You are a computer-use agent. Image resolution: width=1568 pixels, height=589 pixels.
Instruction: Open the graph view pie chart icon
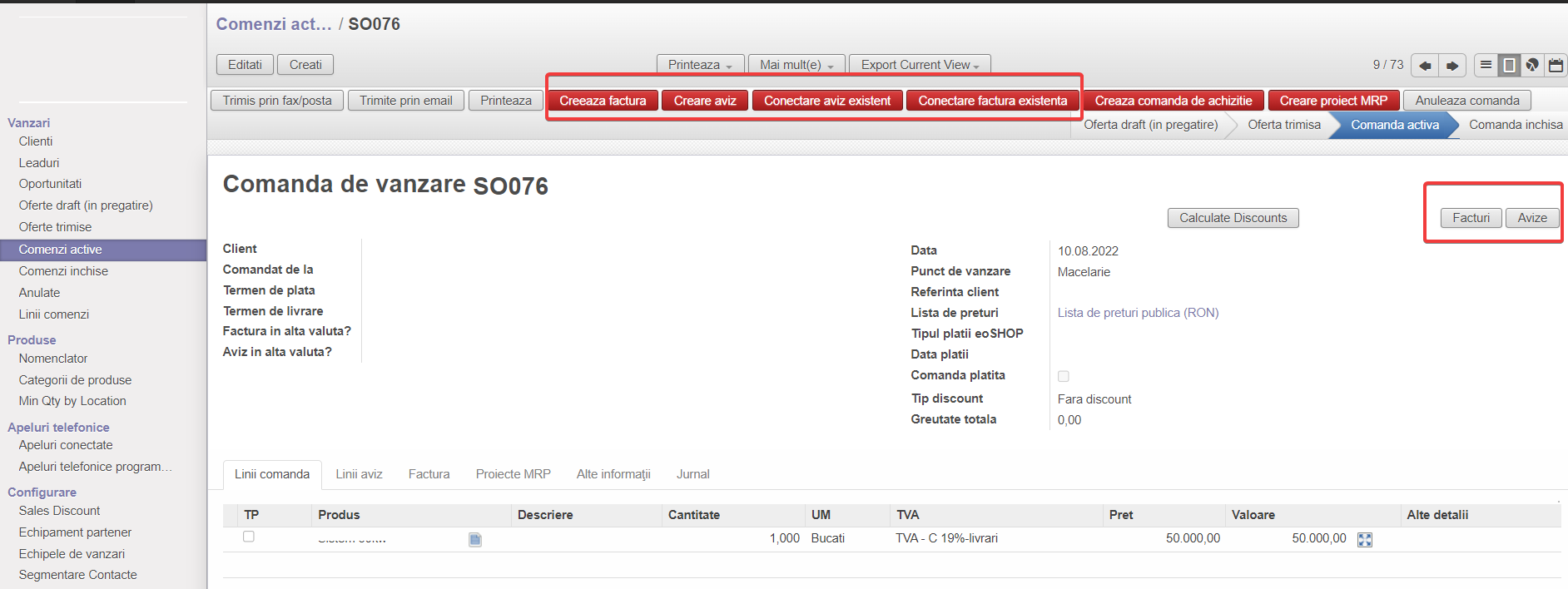click(x=1532, y=65)
